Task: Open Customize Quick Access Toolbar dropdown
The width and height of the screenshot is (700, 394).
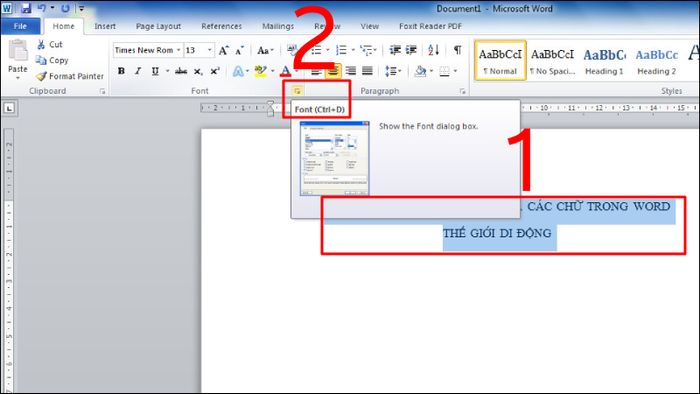Action: 81,8
